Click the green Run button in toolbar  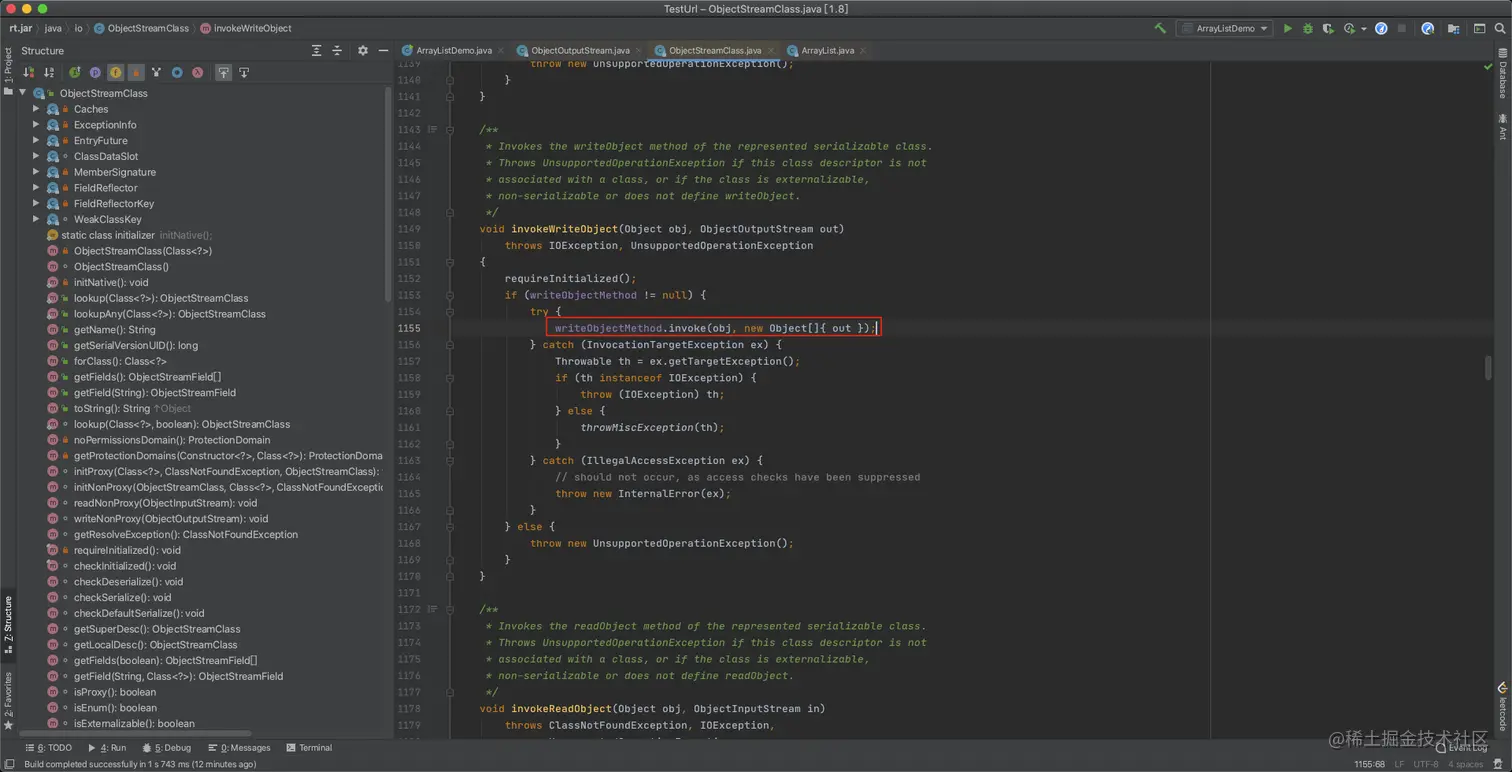coord(1287,29)
